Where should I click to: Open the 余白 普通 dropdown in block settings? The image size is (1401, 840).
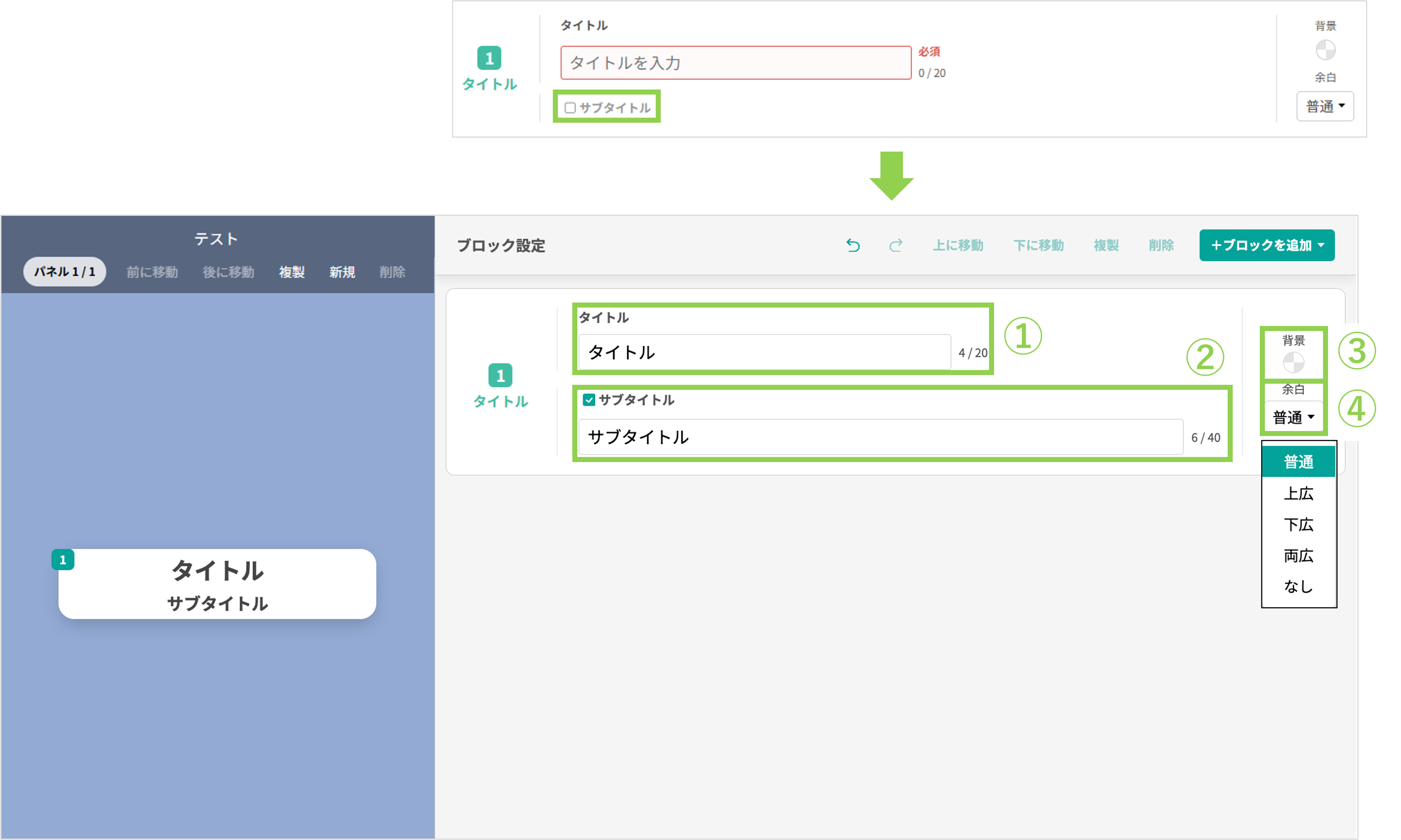point(1293,418)
